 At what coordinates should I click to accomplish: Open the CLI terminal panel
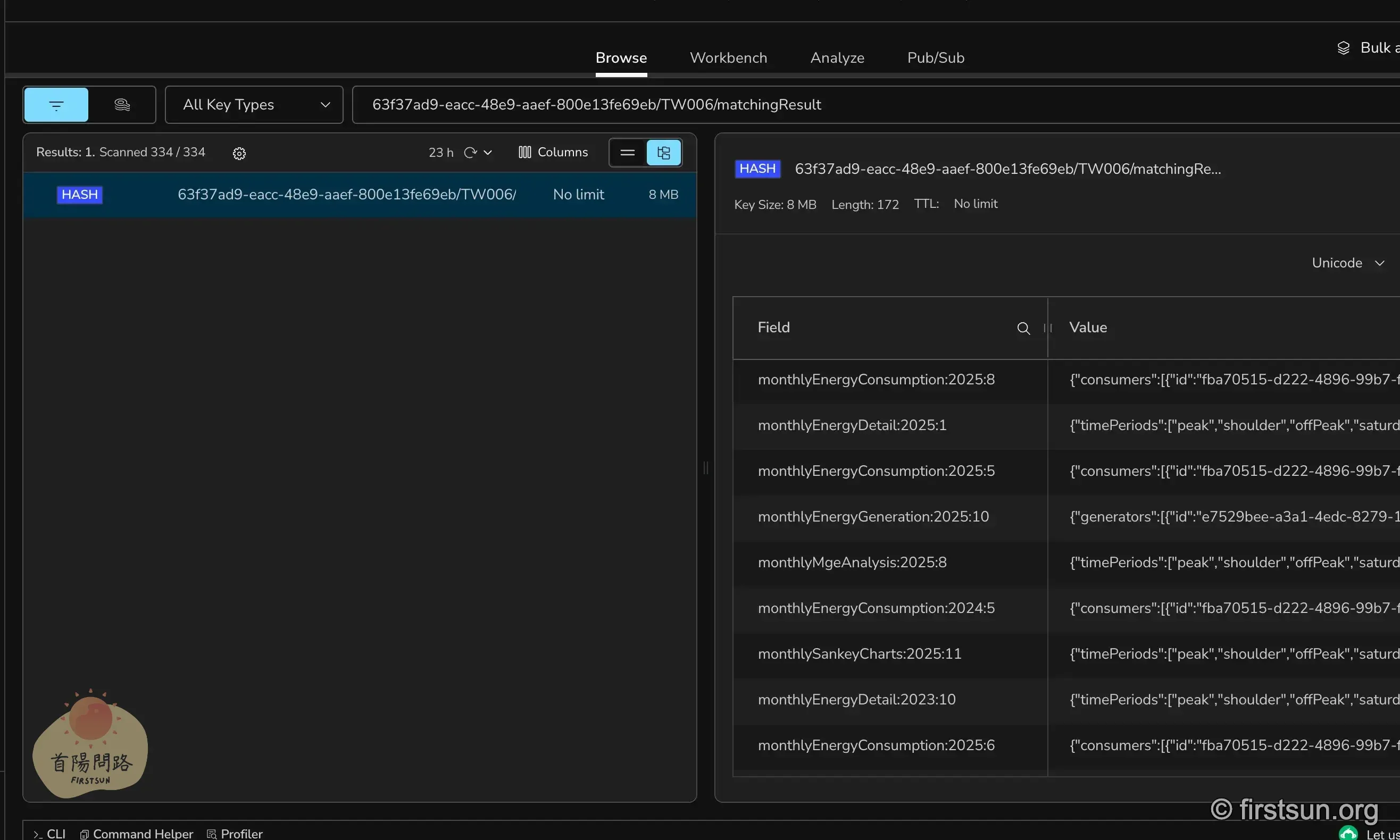point(50,833)
